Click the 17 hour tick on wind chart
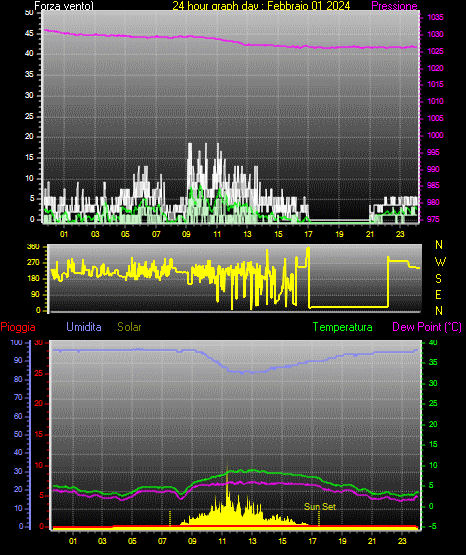Viewport: 466px width, 555px height. pyautogui.click(x=309, y=234)
